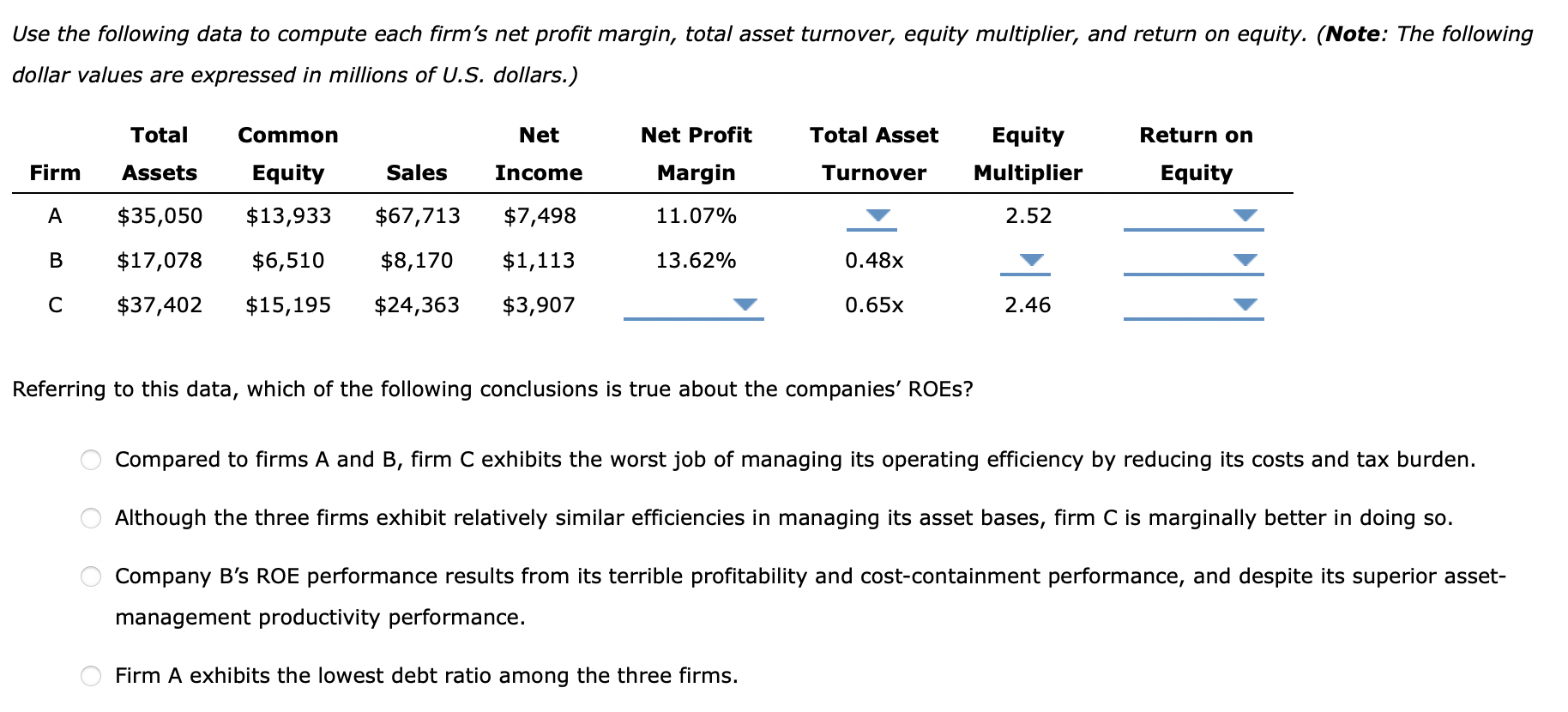This screenshot has width=1568, height=712.
Task: Click the Net Profit Margin column header
Action: point(697,153)
